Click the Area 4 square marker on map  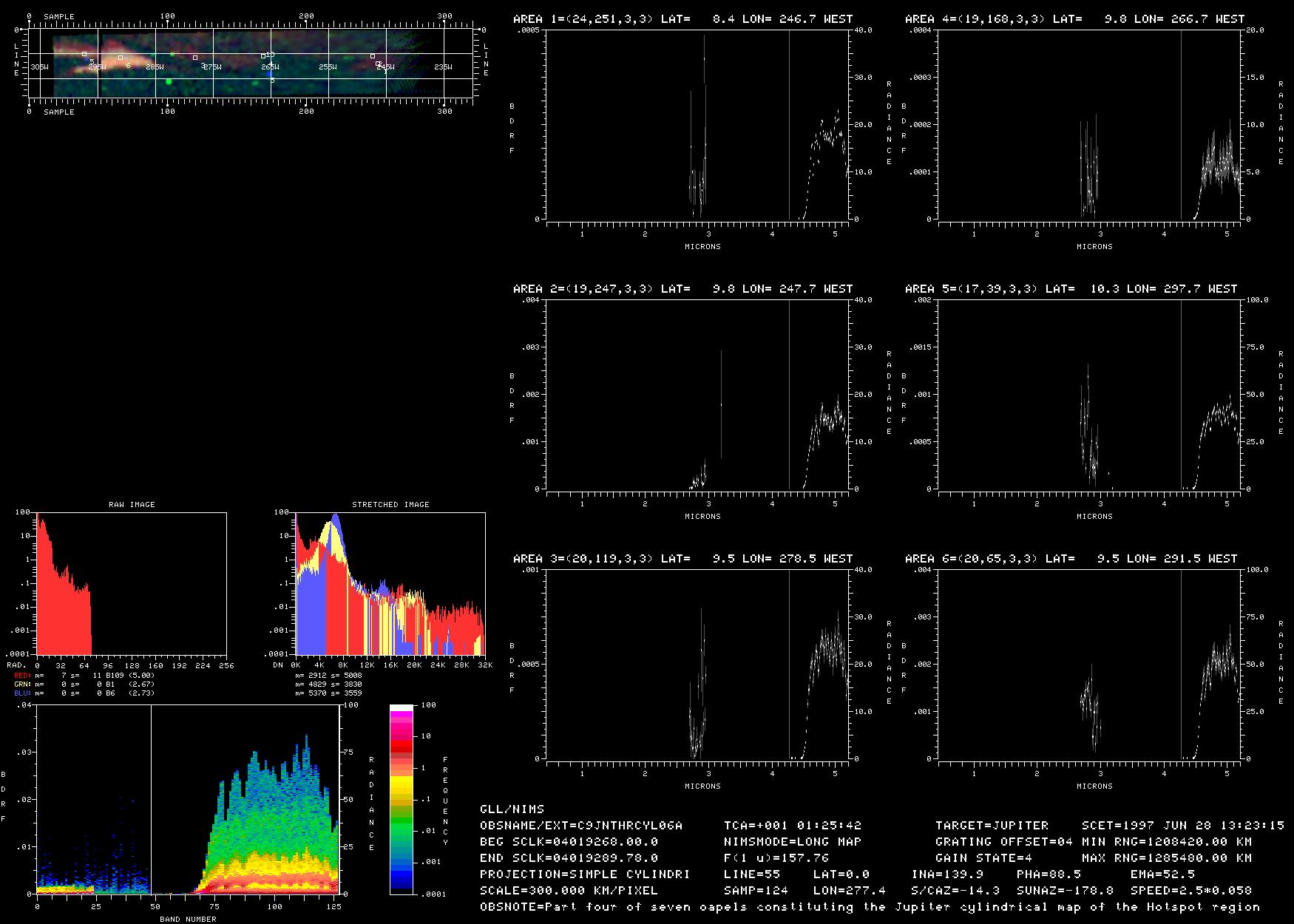263,55
